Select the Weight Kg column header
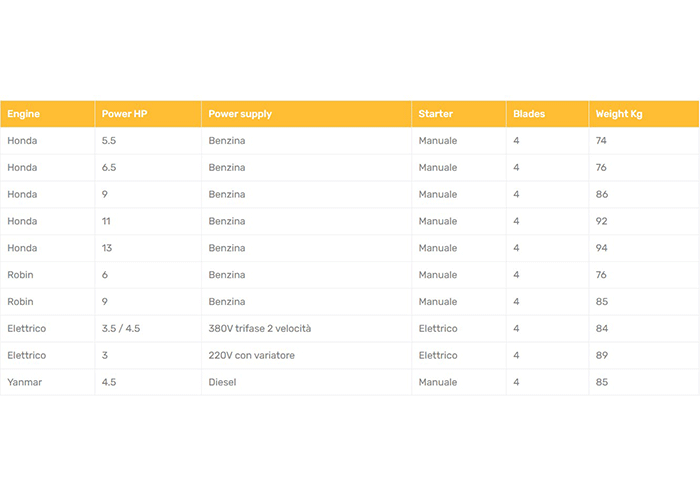This screenshot has height=490, width=700. pyautogui.click(x=644, y=114)
